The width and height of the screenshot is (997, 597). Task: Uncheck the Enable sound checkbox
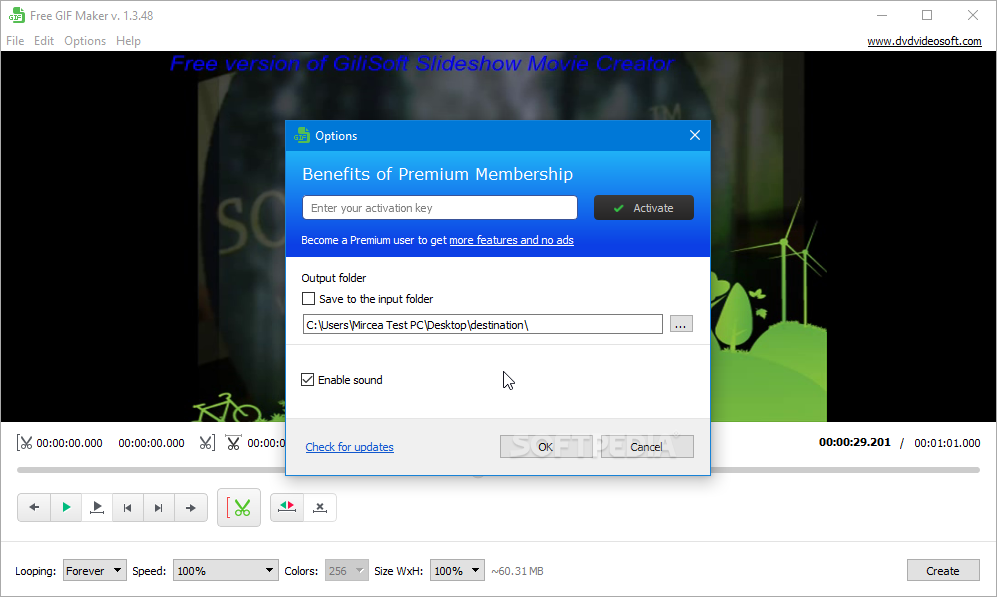point(308,380)
